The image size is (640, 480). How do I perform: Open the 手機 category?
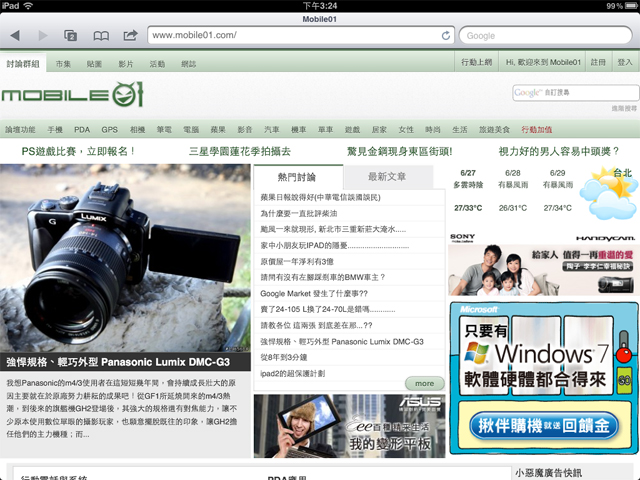tap(55, 130)
